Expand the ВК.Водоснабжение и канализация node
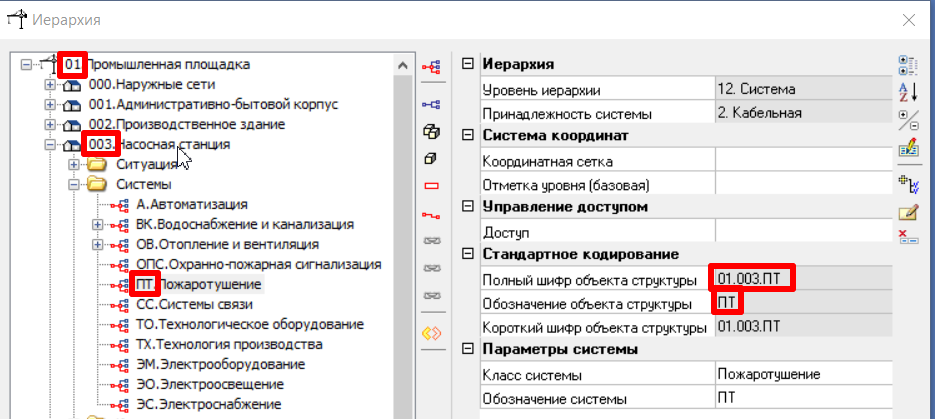The width and height of the screenshot is (935, 419). pyautogui.click(x=97, y=225)
